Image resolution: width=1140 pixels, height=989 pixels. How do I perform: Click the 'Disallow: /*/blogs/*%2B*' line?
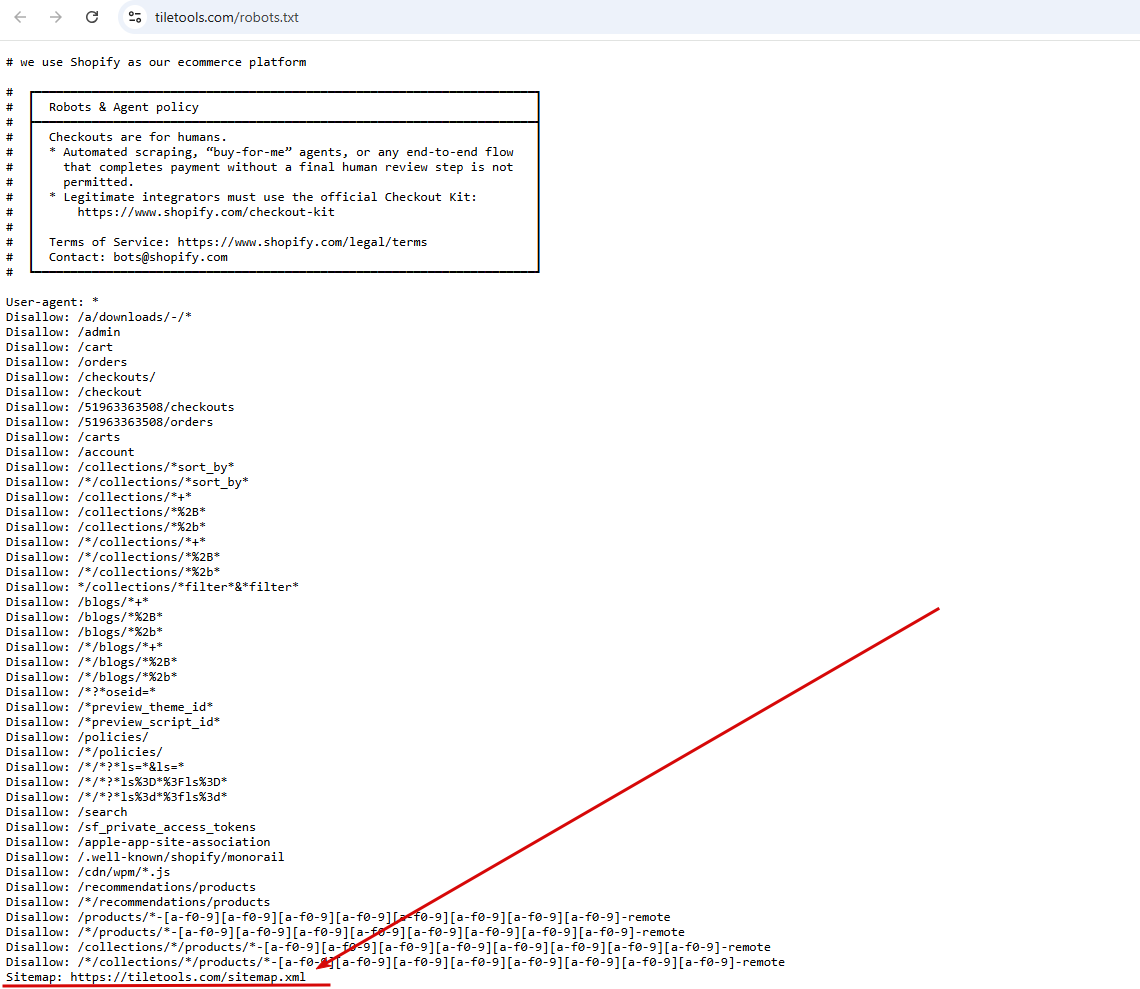92,662
